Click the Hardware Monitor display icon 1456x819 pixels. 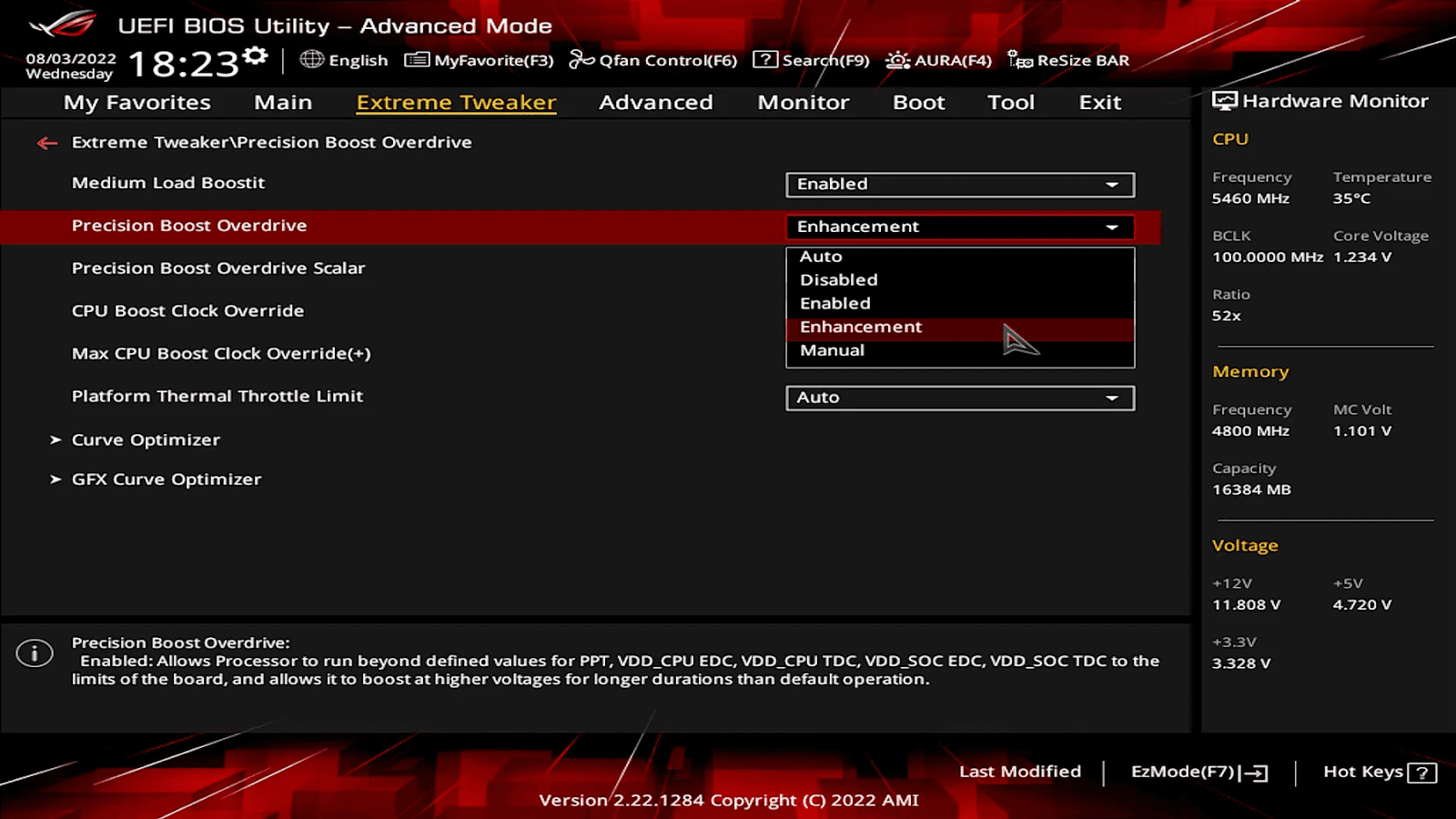[x=1225, y=101]
